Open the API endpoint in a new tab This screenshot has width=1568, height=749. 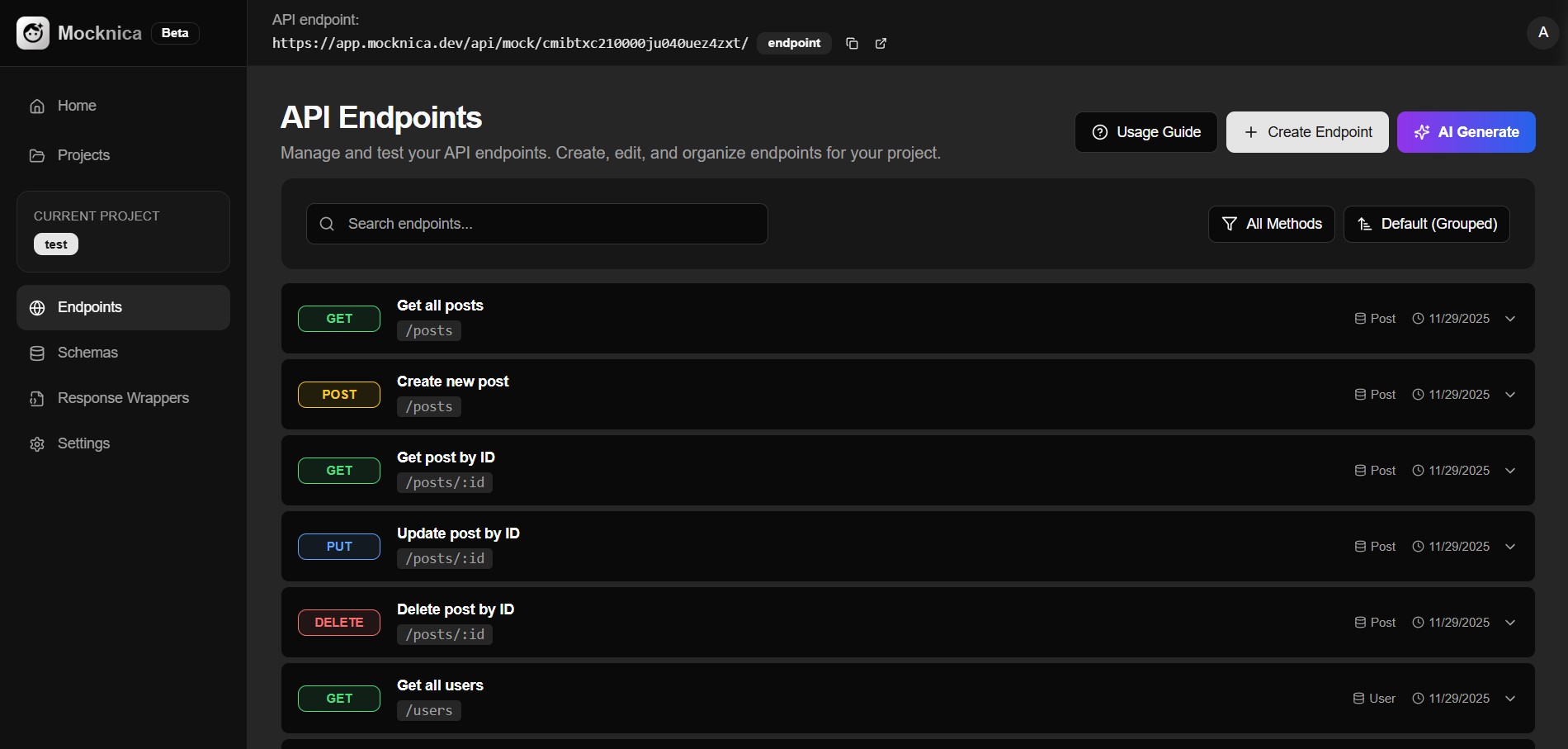pyautogui.click(x=881, y=43)
